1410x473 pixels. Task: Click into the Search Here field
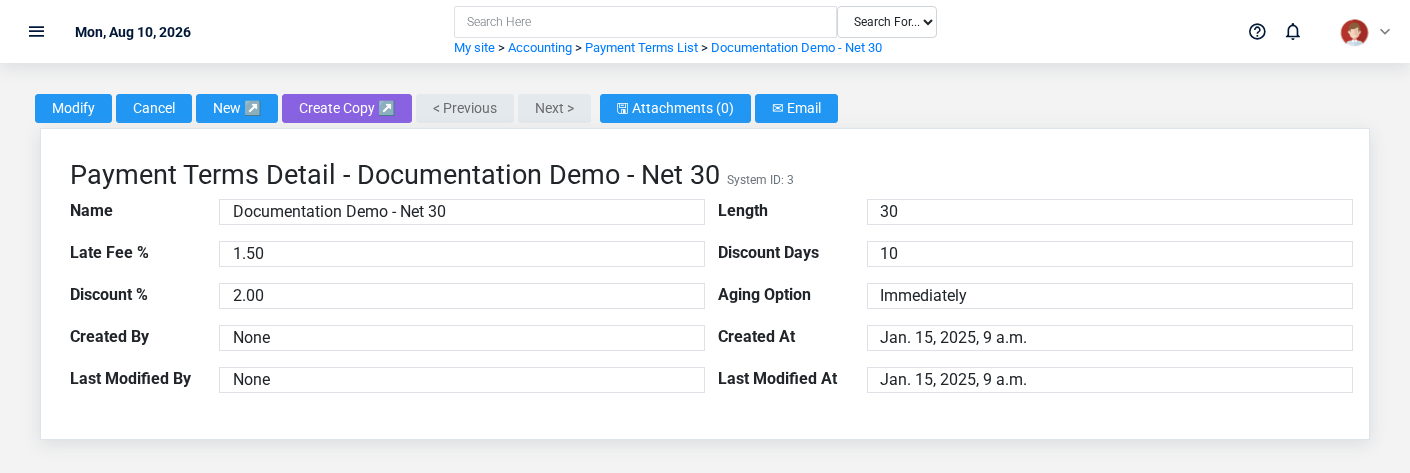(x=645, y=22)
